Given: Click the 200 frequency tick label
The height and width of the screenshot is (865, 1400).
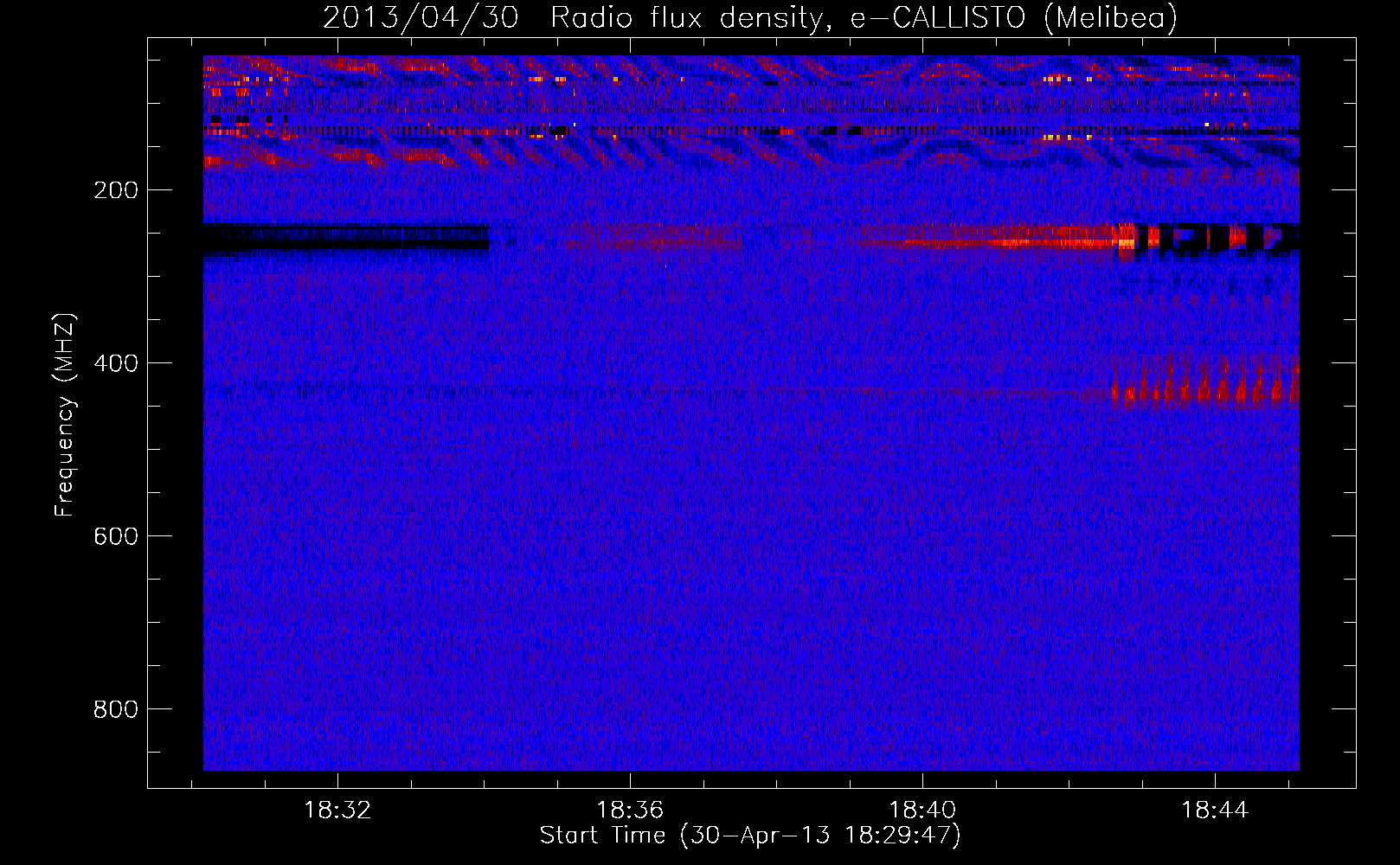Looking at the screenshot, I should pos(116,190).
